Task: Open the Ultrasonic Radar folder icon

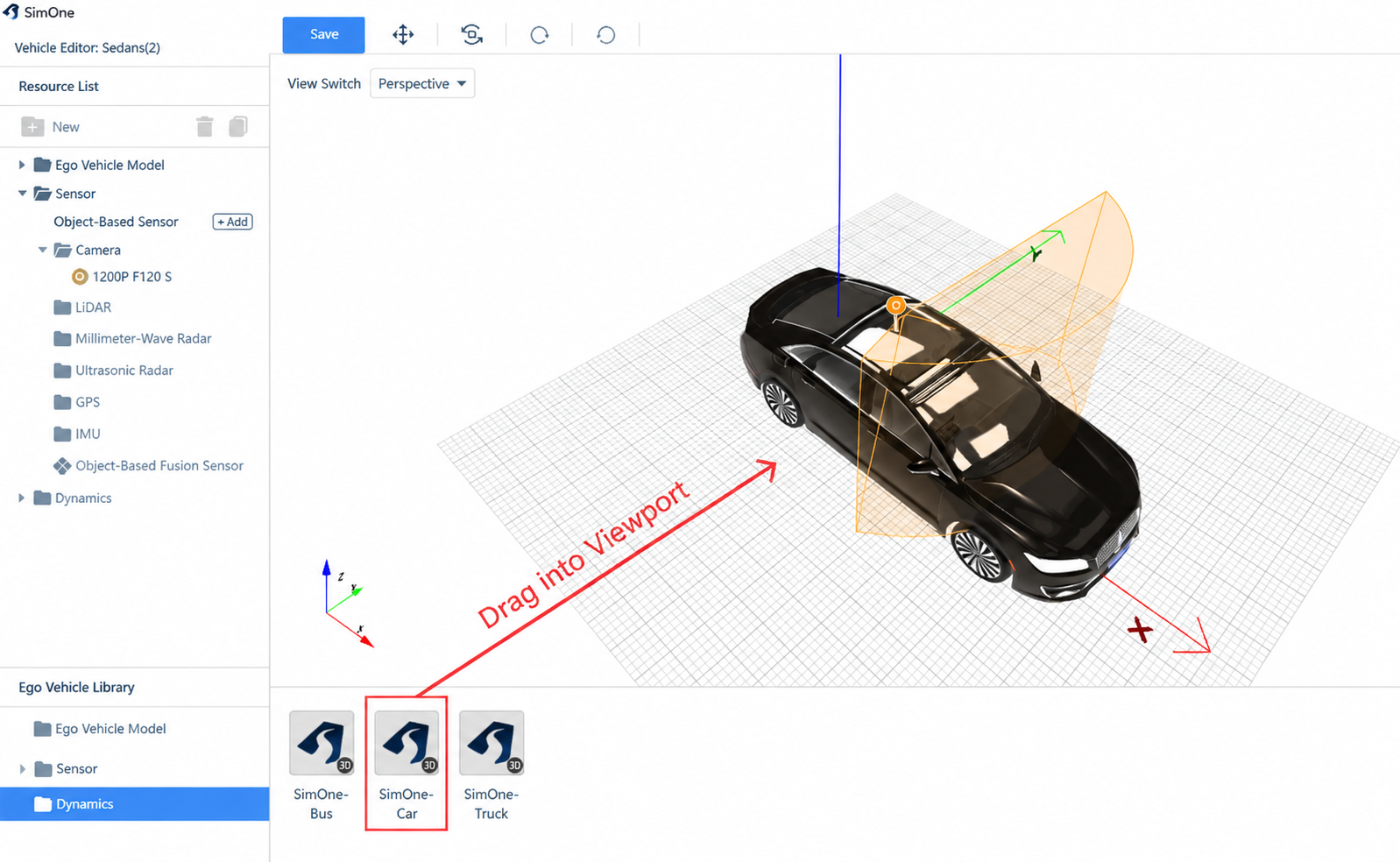Action: [62, 371]
